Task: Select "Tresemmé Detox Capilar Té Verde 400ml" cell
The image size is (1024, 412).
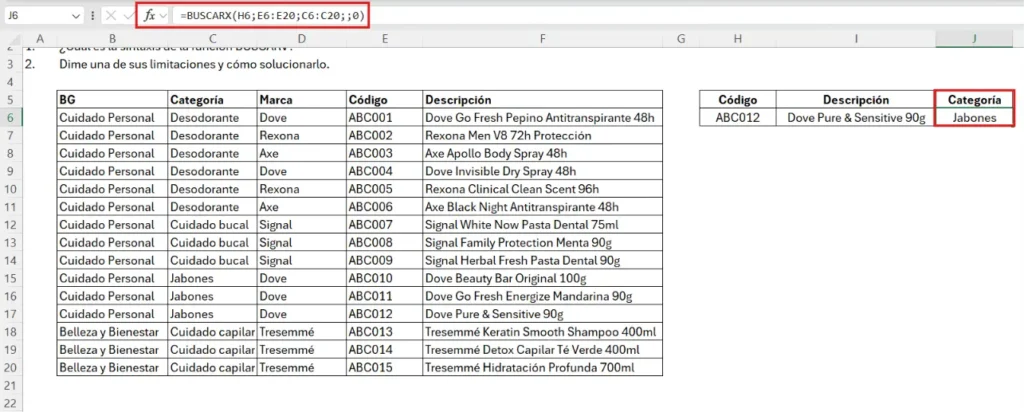Action: coord(543,349)
